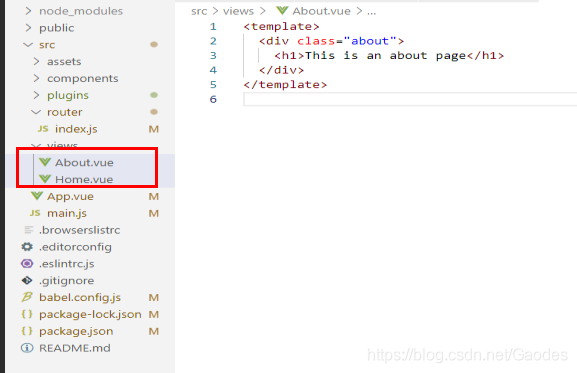Select the public folder name

click(57, 28)
